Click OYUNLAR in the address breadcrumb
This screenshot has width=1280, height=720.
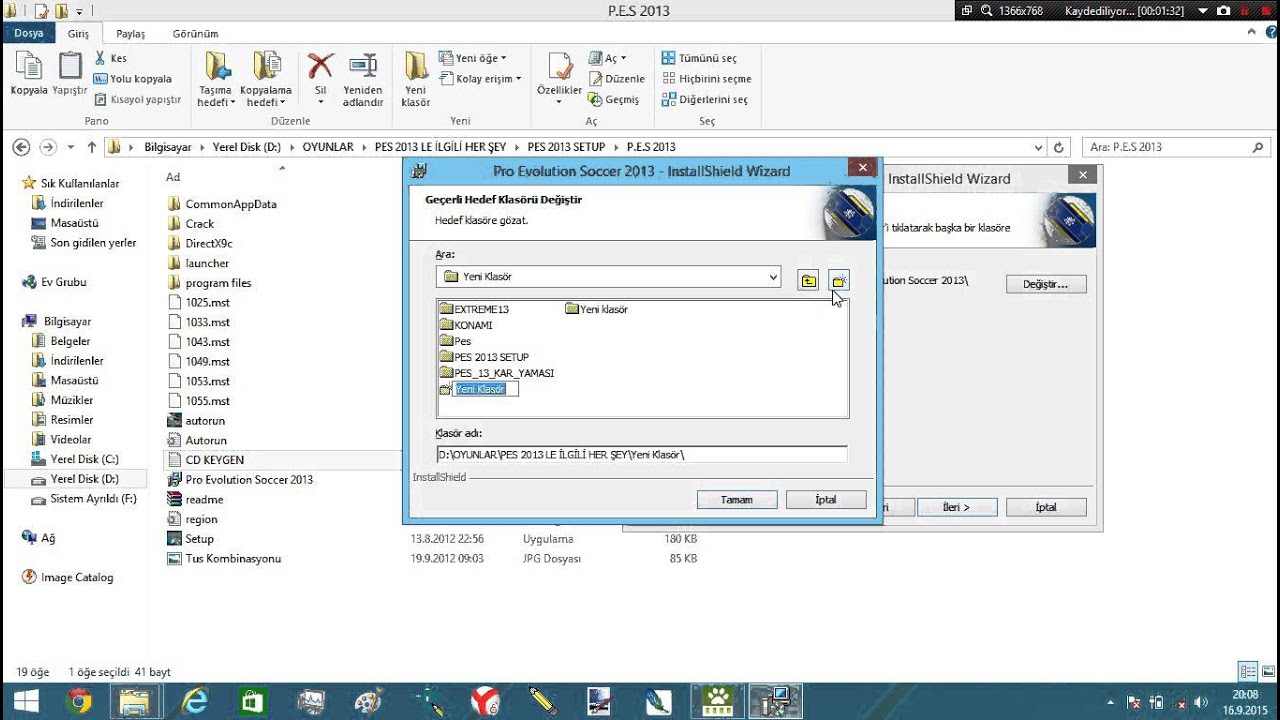[328, 147]
